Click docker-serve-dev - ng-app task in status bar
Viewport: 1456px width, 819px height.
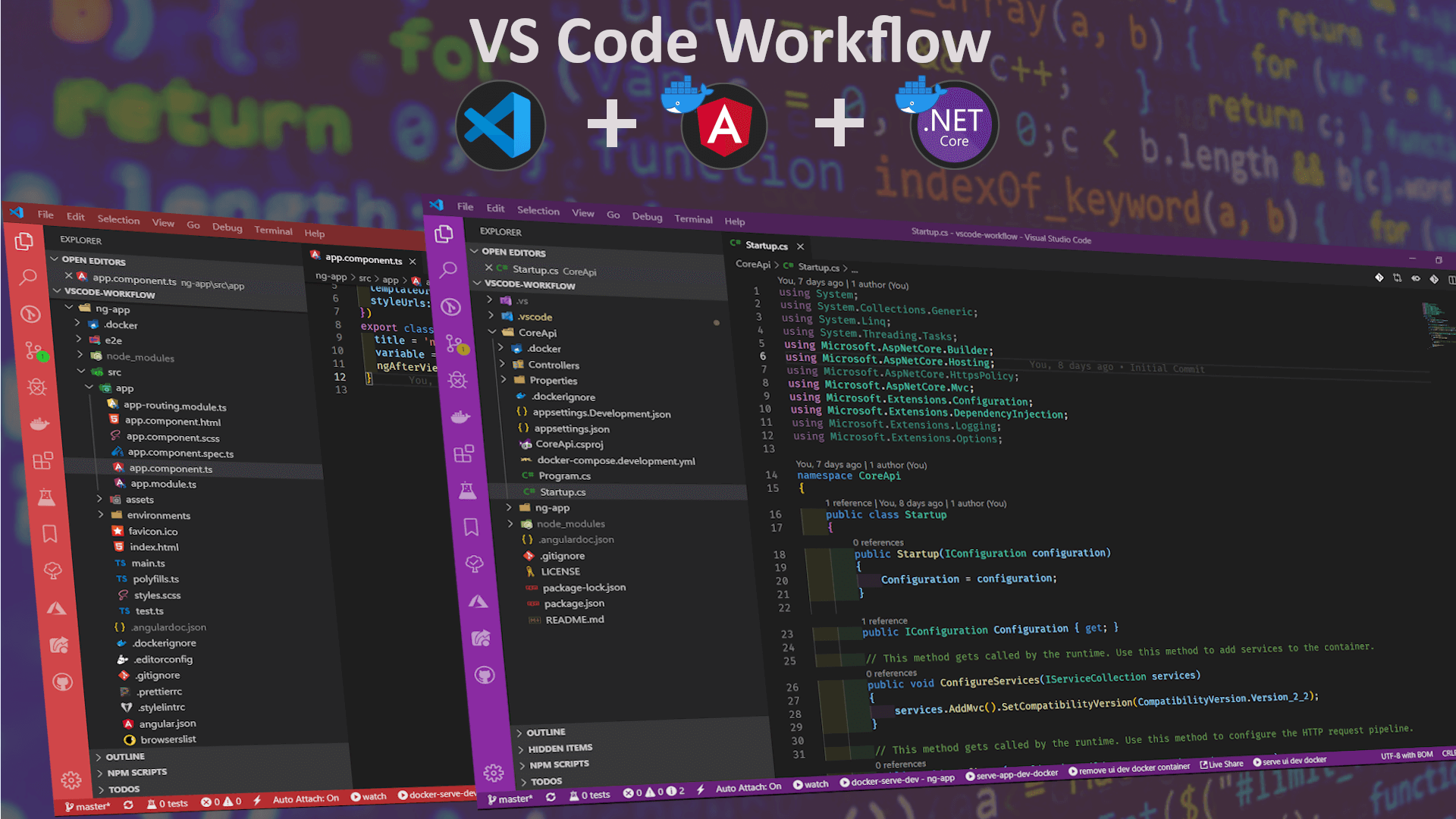point(897,780)
